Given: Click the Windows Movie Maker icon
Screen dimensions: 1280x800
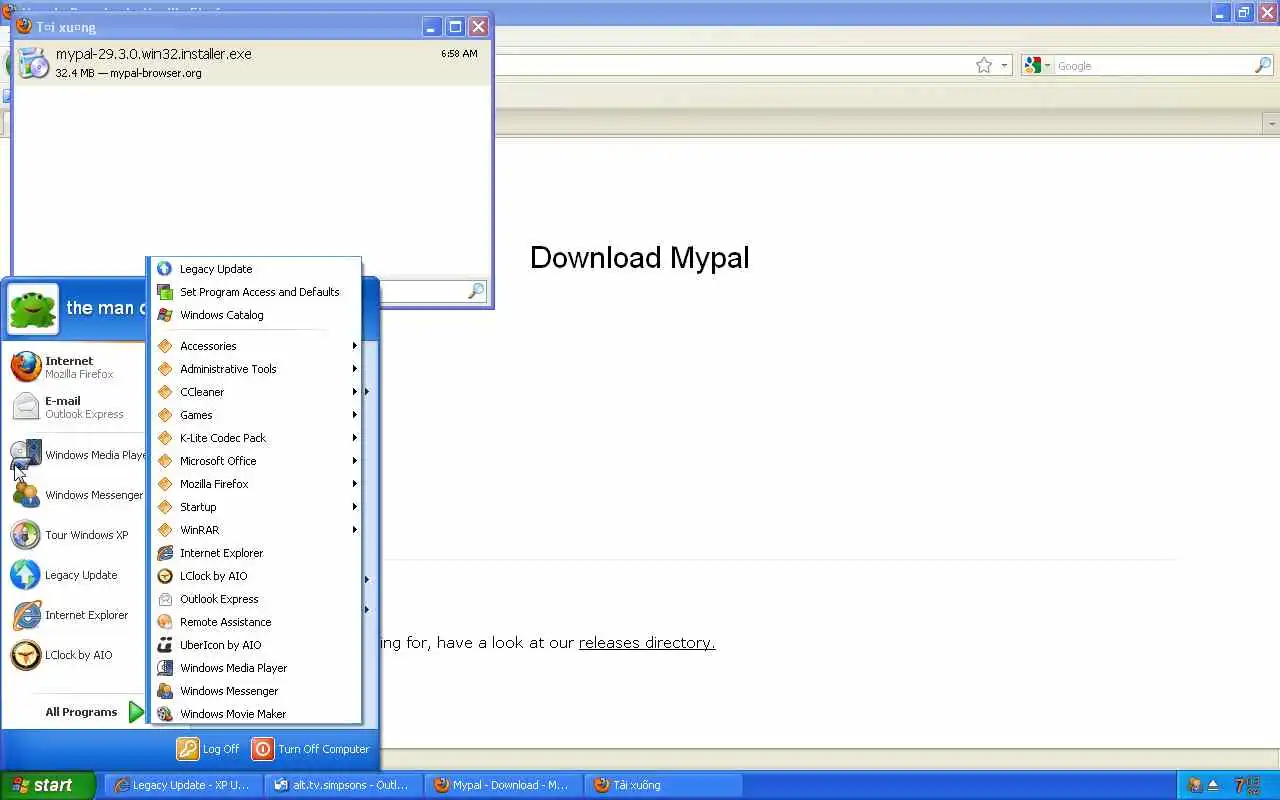Looking at the screenshot, I should pos(165,714).
